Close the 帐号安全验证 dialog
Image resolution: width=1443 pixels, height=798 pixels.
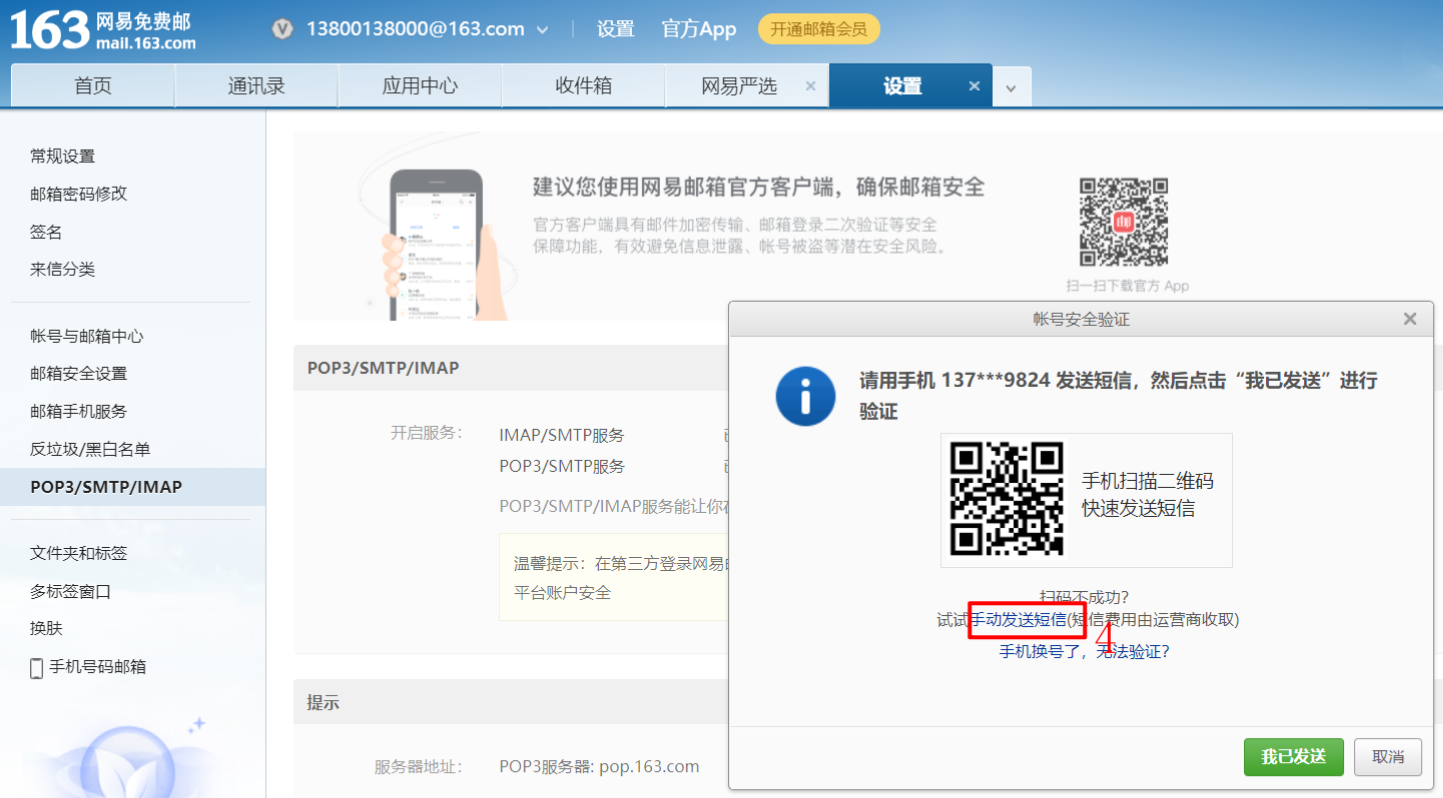[1410, 319]
